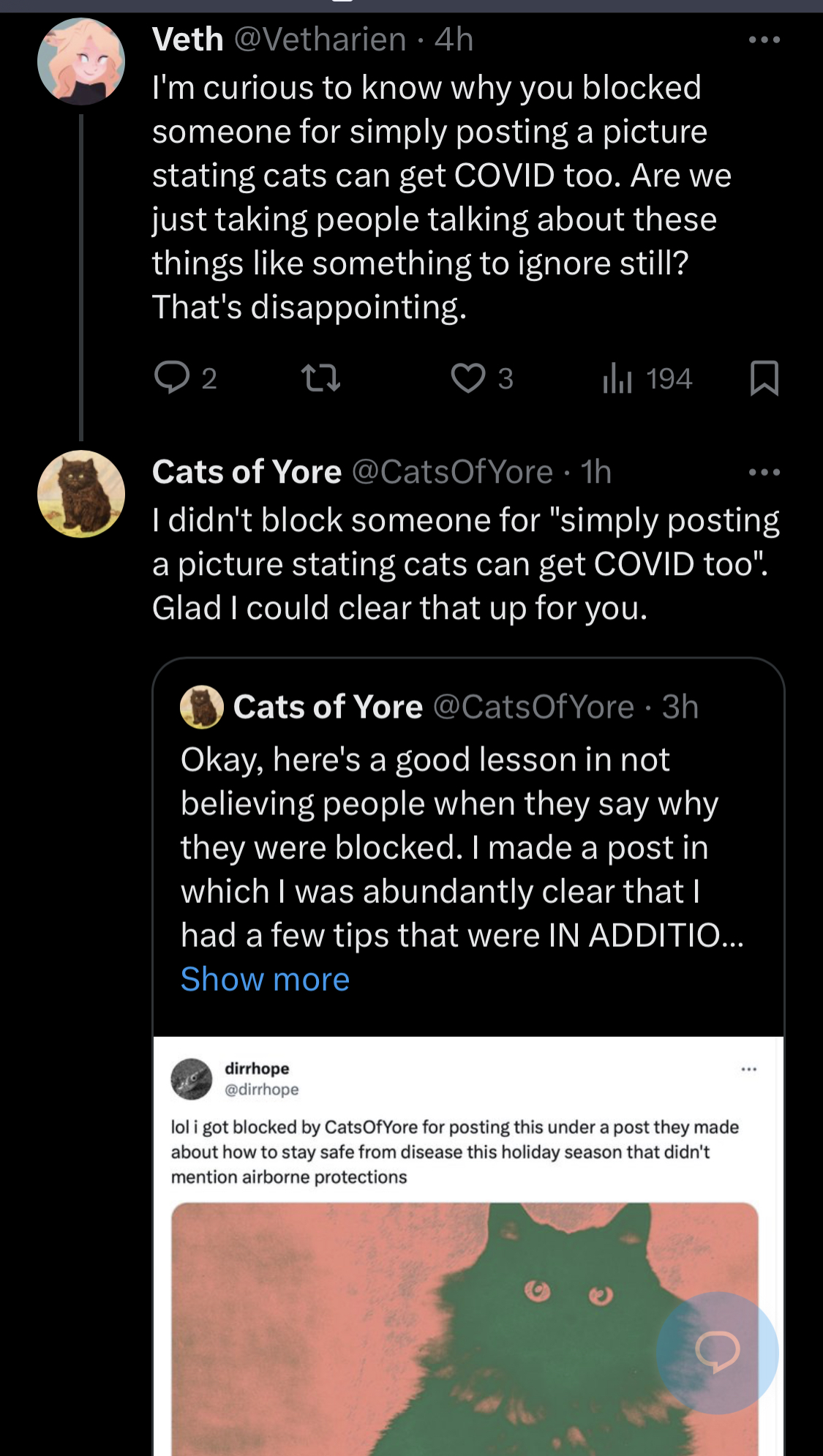The image size is (823, 1456).
Task: Open small Cats of Yore avatar in quote
Action: [x=202, y=707]
